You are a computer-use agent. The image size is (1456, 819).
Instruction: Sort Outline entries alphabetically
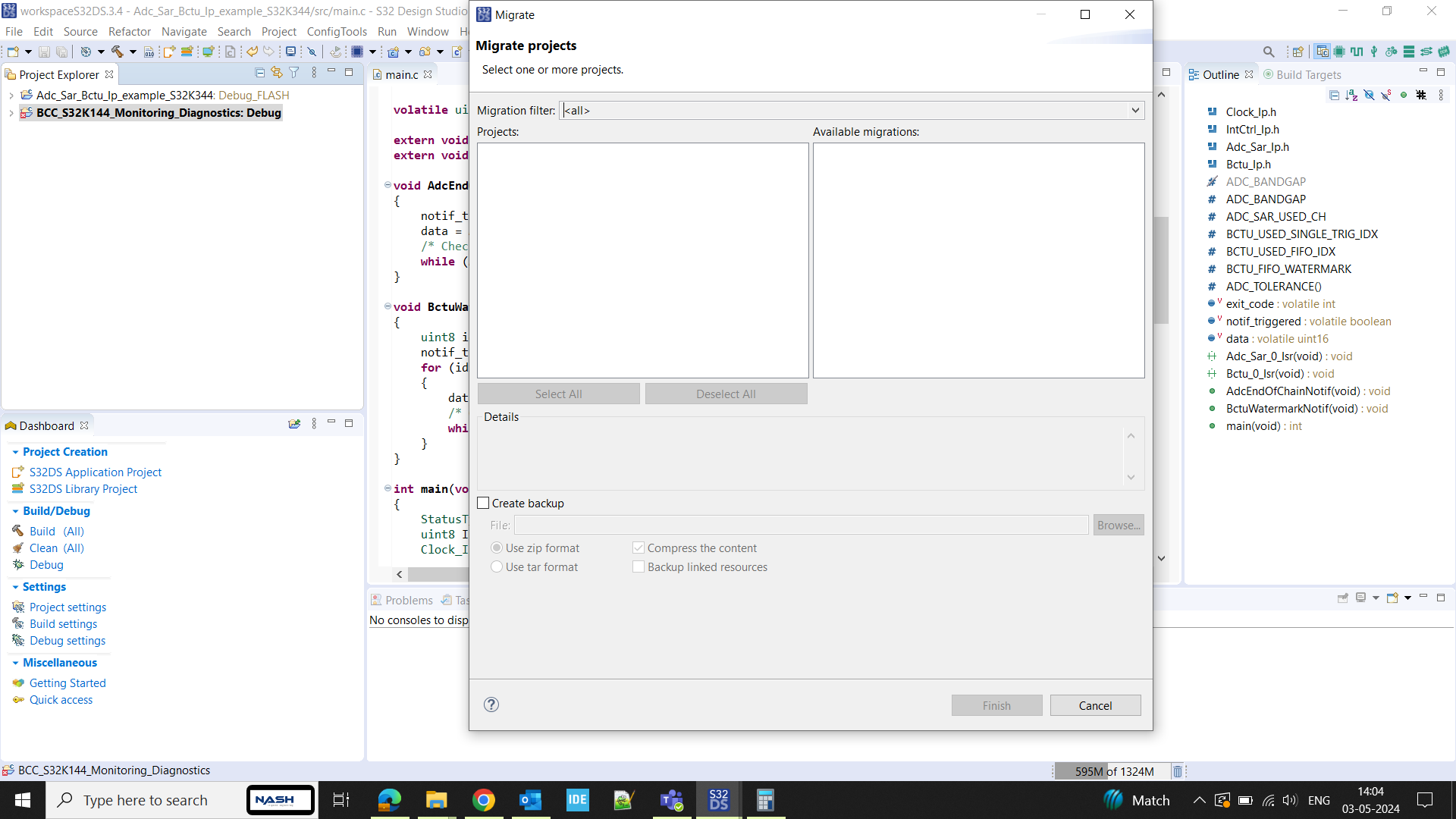1350,95
